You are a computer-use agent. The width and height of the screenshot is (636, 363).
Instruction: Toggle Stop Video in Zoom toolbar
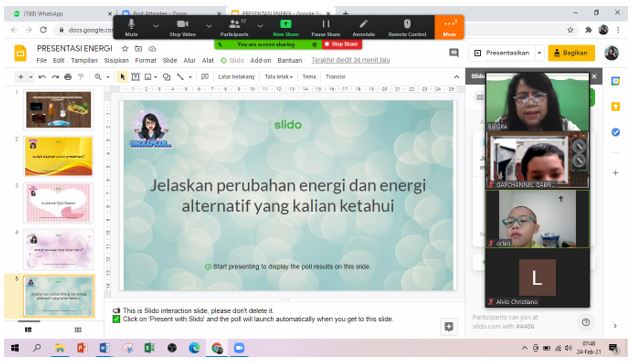click(183, 27)
